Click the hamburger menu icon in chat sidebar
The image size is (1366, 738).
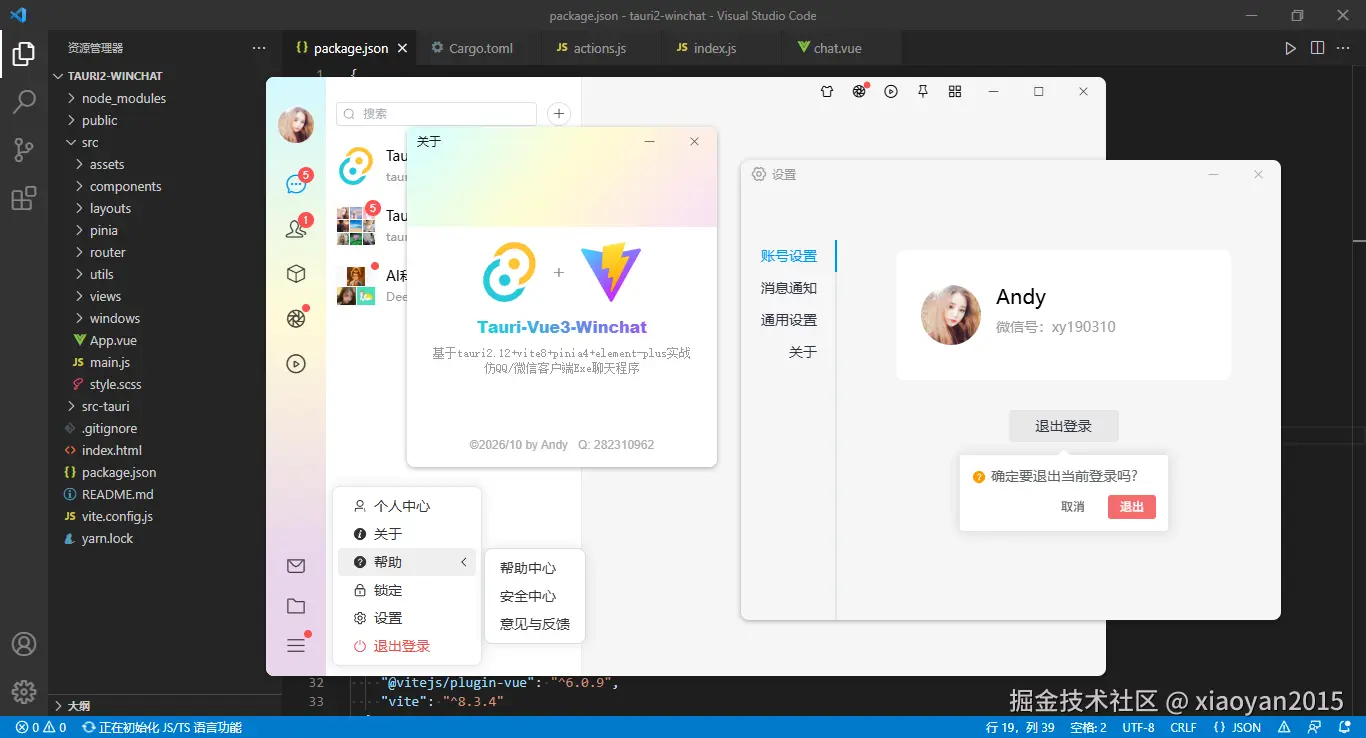pos(296,645)
